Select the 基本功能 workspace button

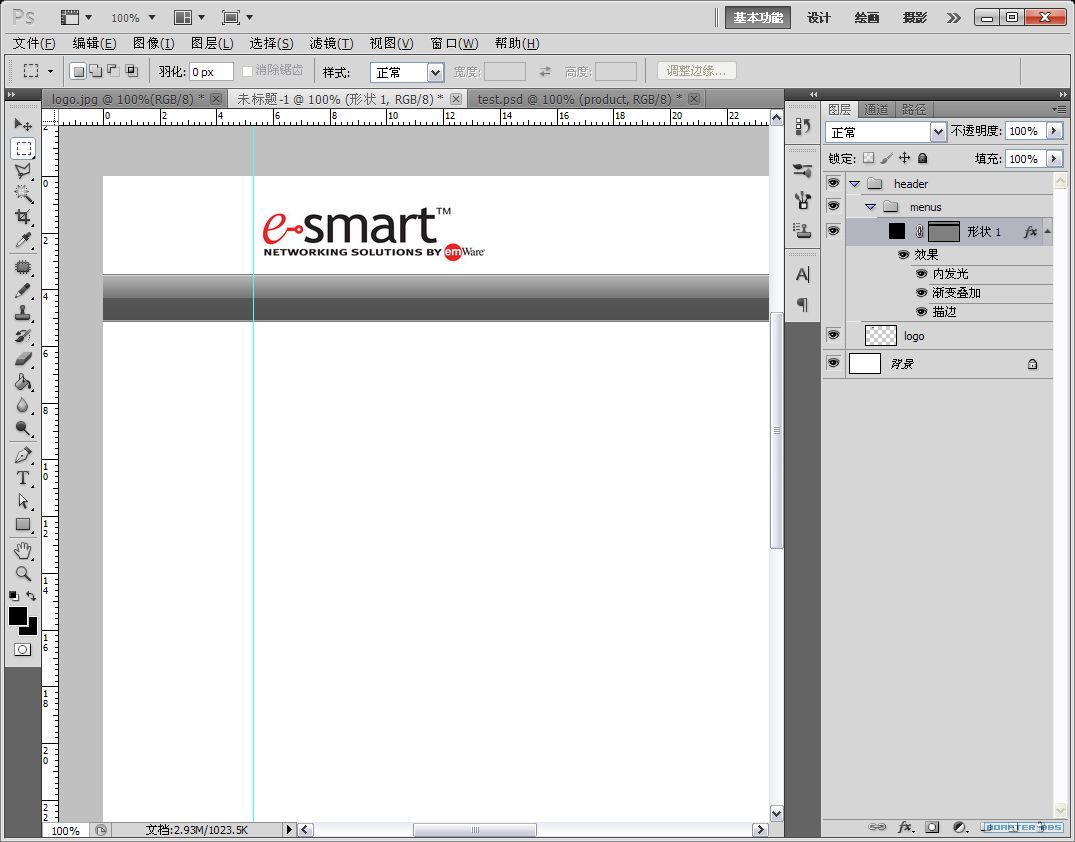coord(758,18)
